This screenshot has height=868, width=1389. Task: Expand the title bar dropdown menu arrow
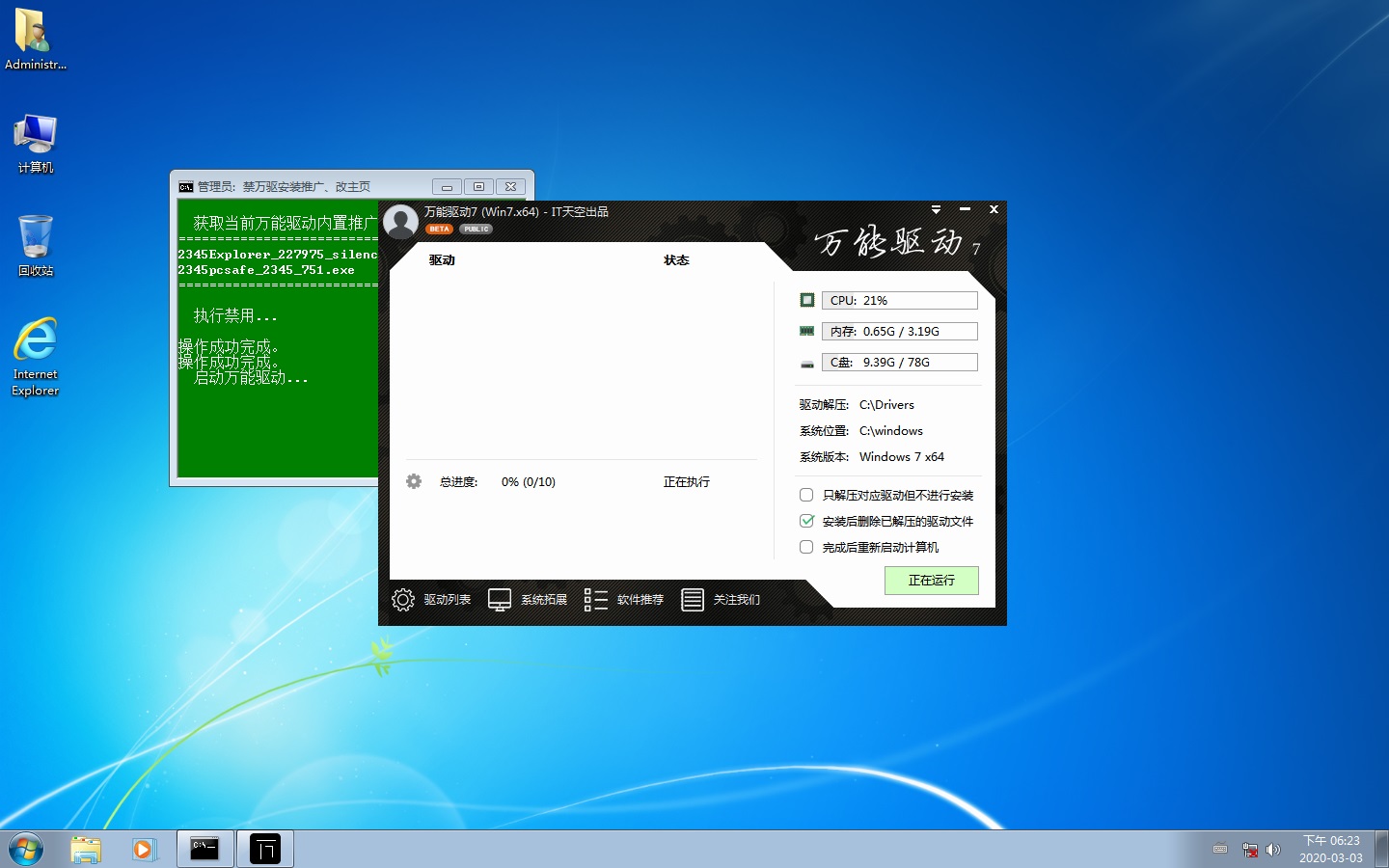pyautogui.click(x=936, y=209)
